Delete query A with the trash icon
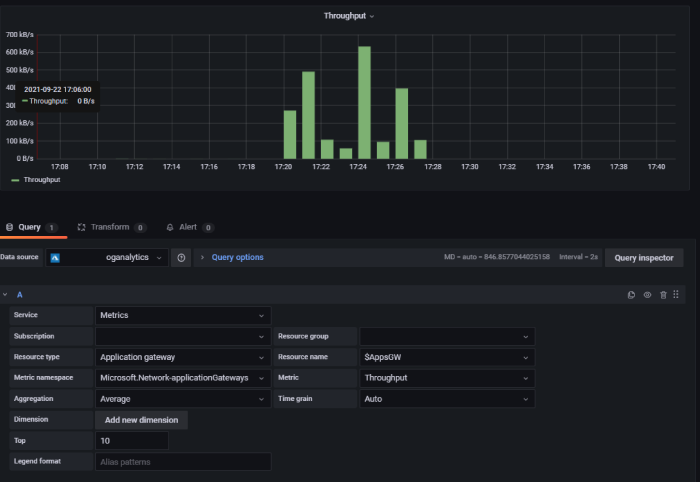Viewport: 700px width, 482px height. (662, 295)
